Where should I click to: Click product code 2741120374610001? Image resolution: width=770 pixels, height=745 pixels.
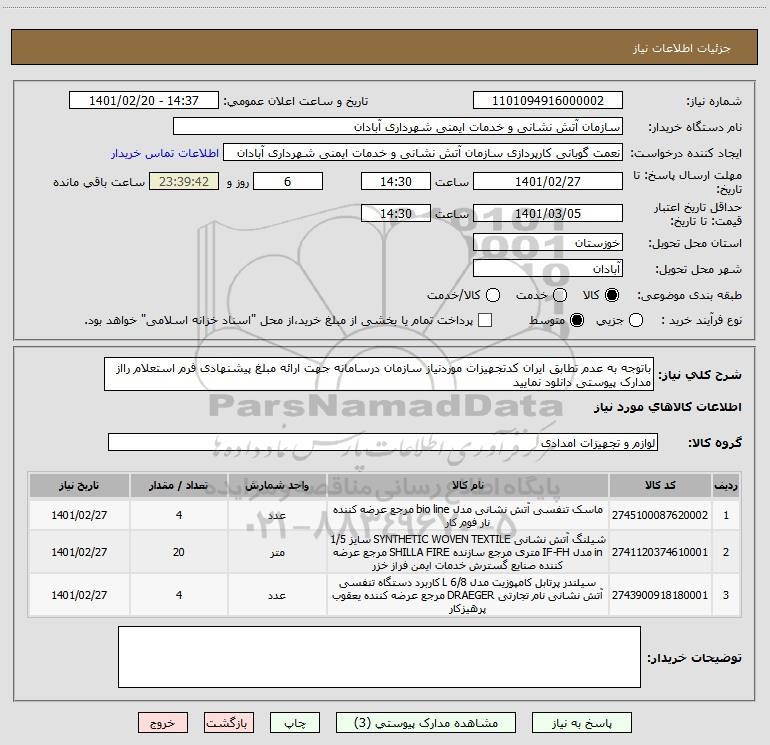click(660, 552)
